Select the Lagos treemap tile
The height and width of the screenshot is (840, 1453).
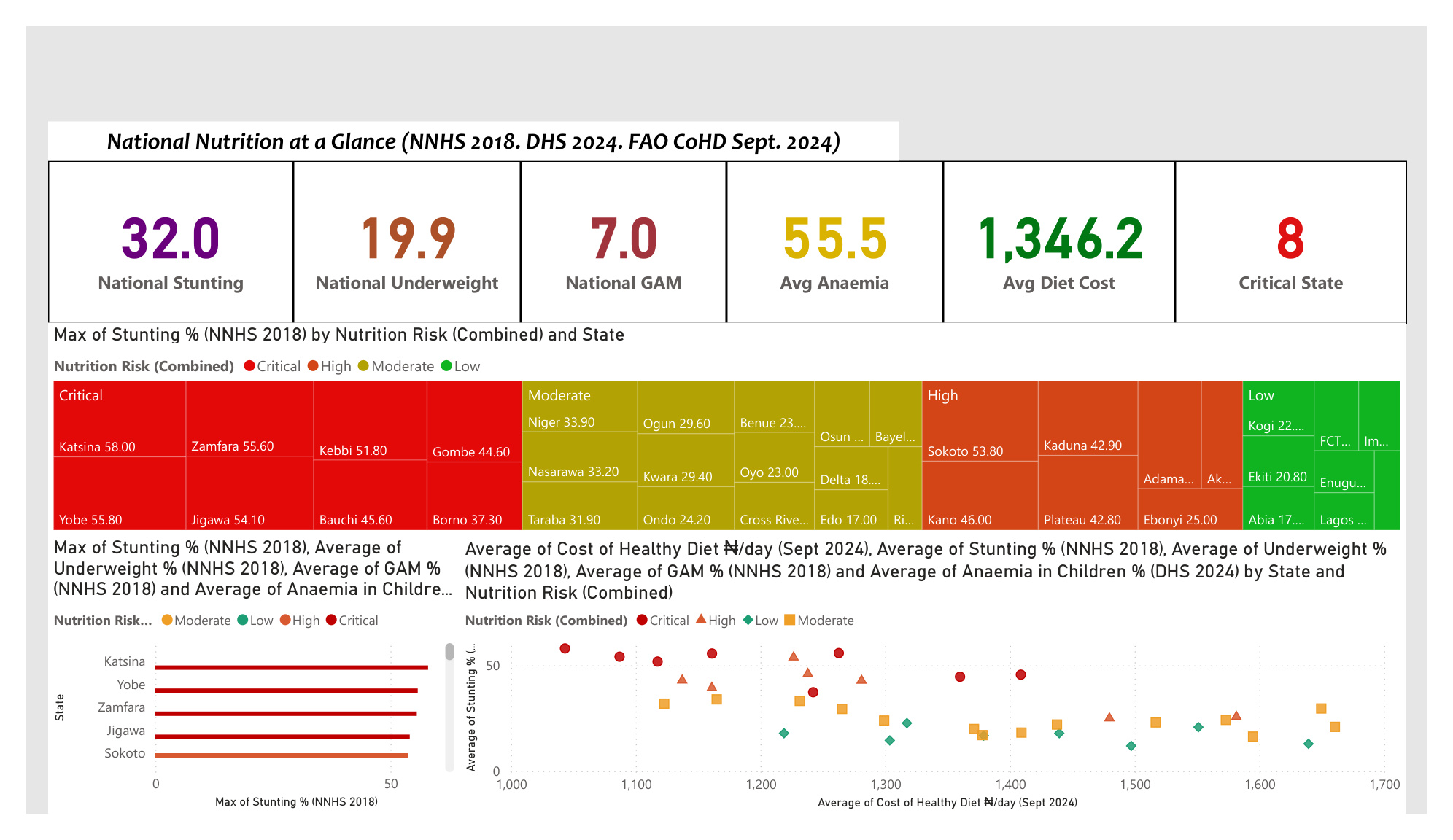pos(1344,511)
